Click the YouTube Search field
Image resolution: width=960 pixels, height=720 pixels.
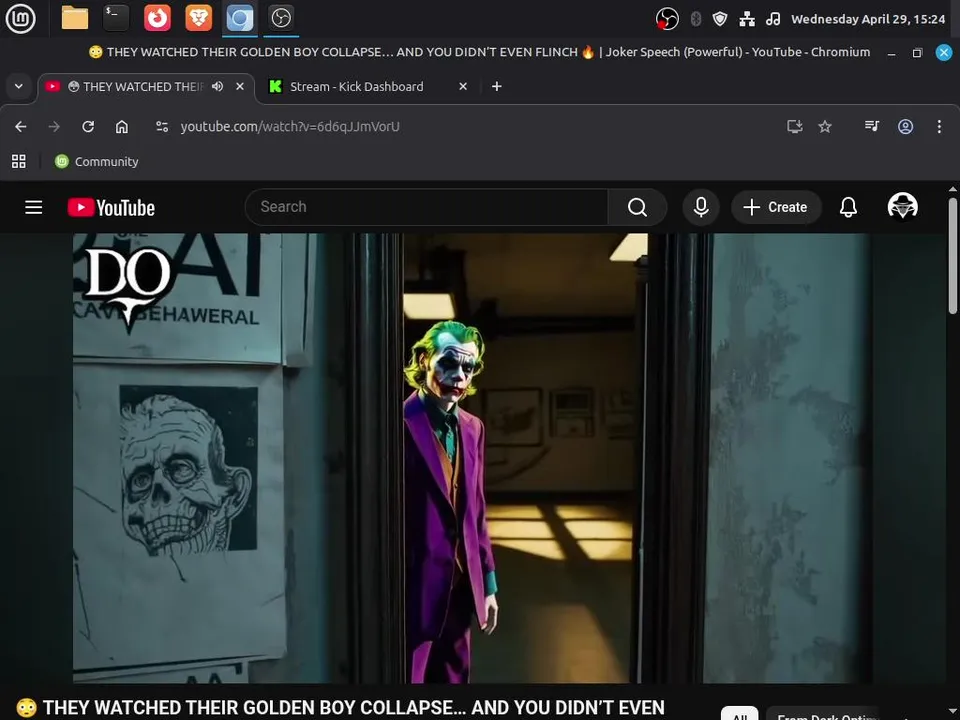tap(426, 207)
